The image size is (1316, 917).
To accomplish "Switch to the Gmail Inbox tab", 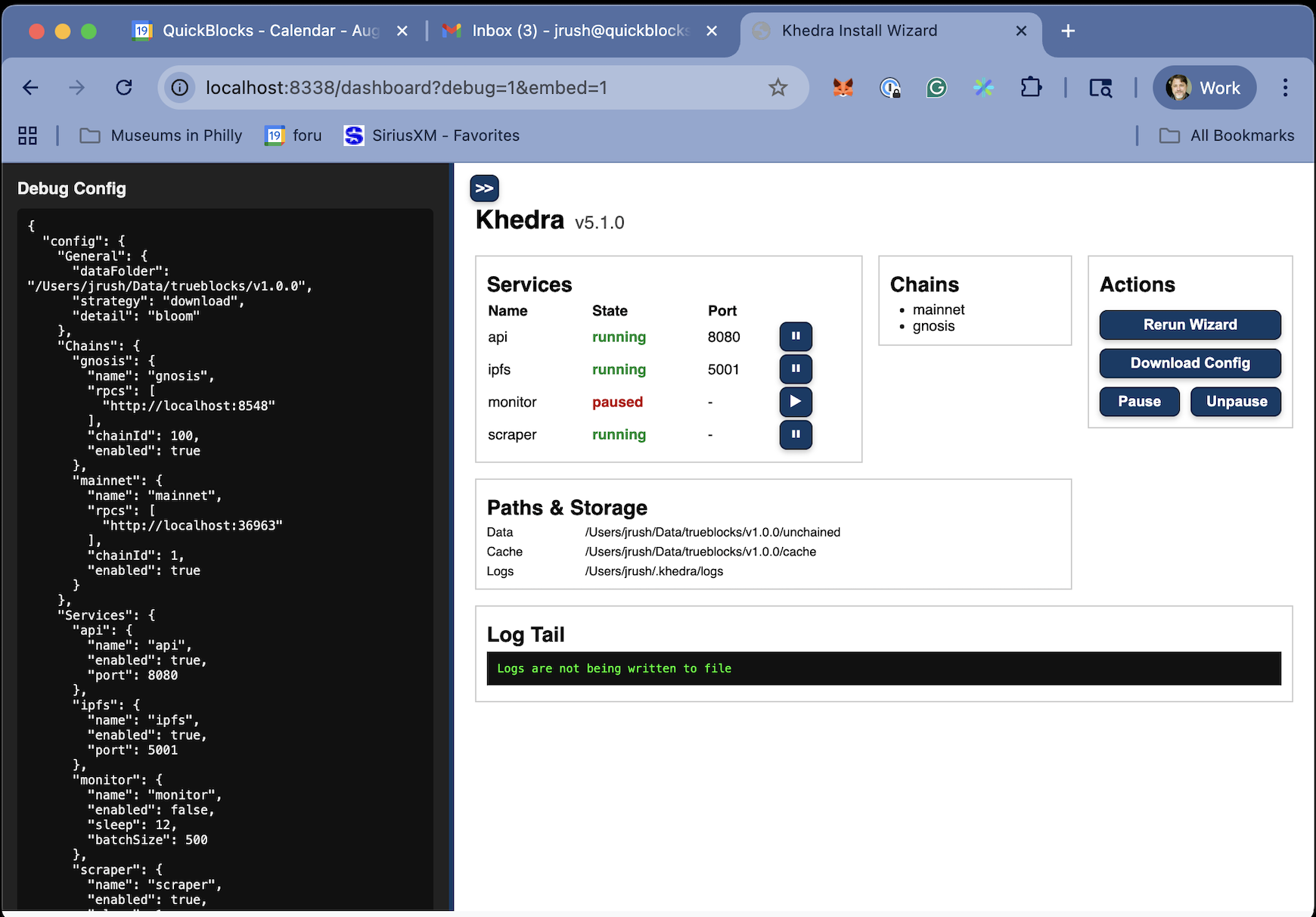I will click(x=567, y=30).
